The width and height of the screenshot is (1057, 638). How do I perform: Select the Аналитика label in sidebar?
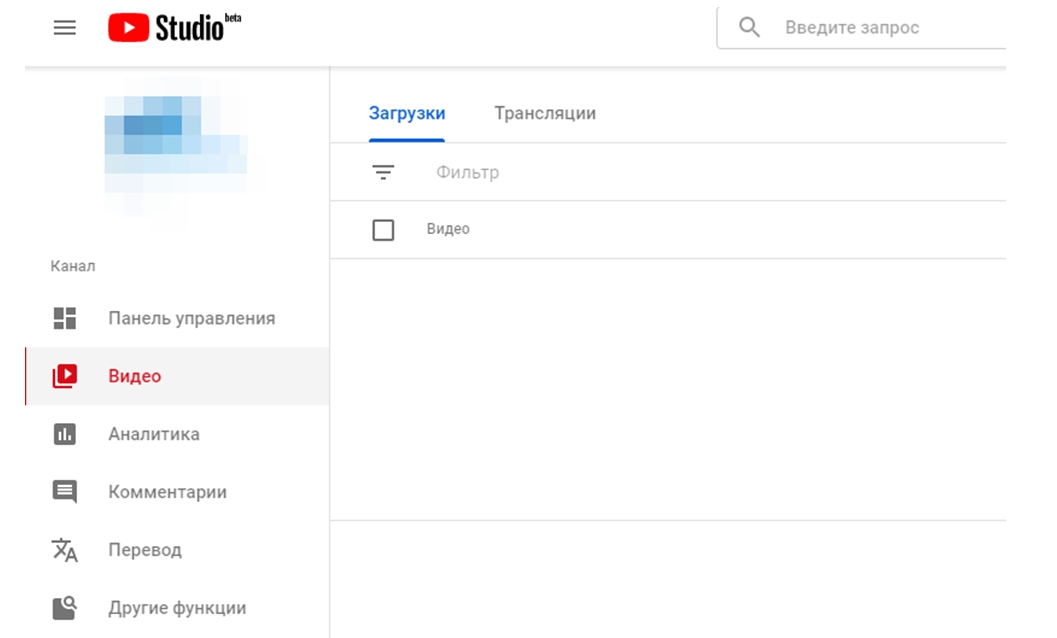pyautogui.click(x=154, y=434)
